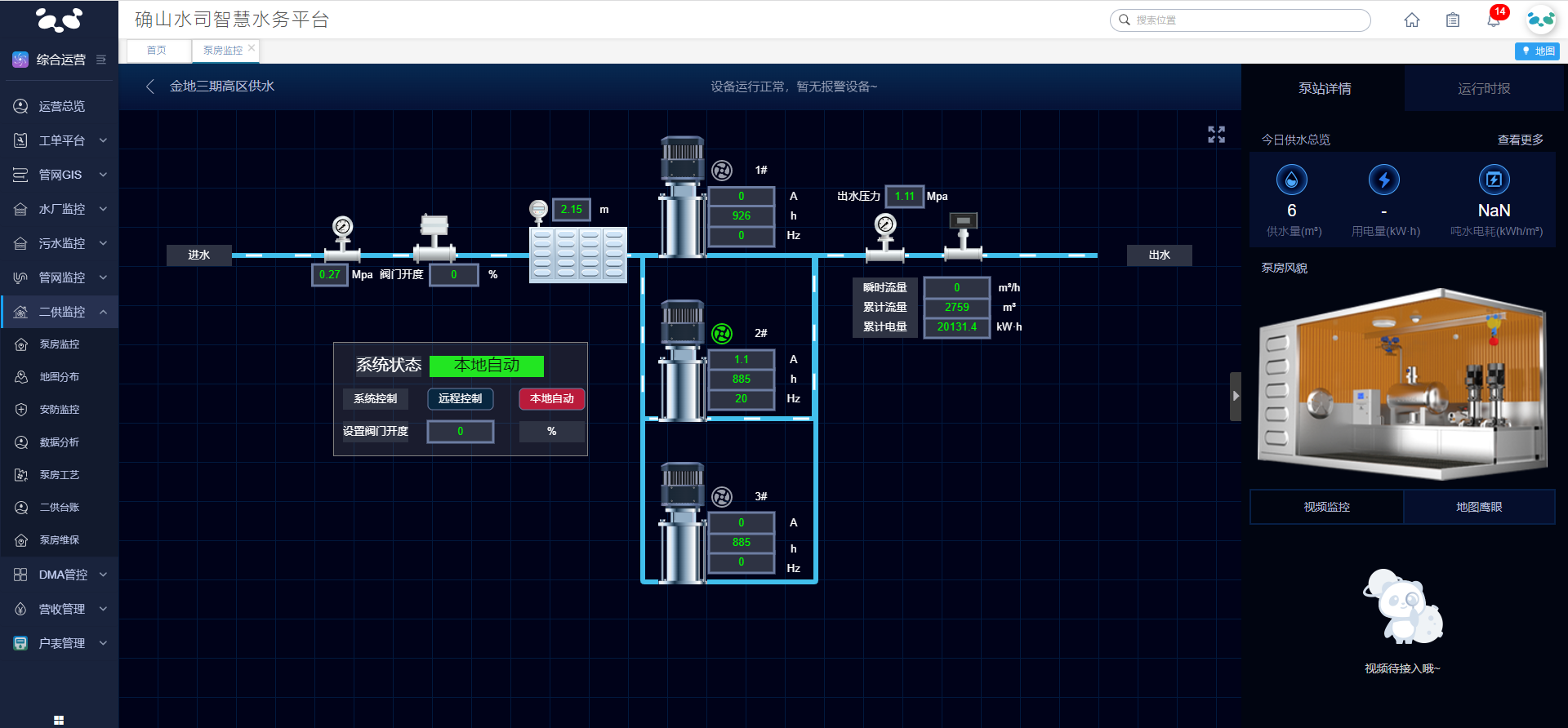Open the notification bell with 14 alerts
Screen dimensions: 1568x728
(1493, 20)
